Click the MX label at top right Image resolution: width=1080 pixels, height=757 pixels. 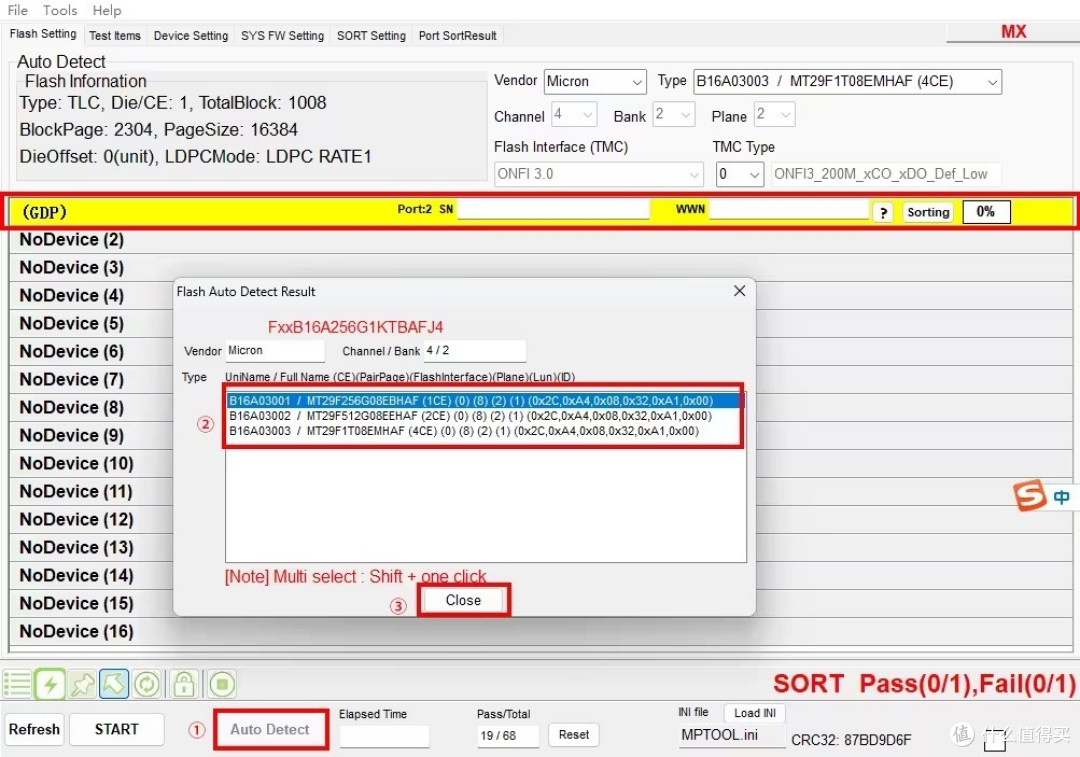[1013, 32]
